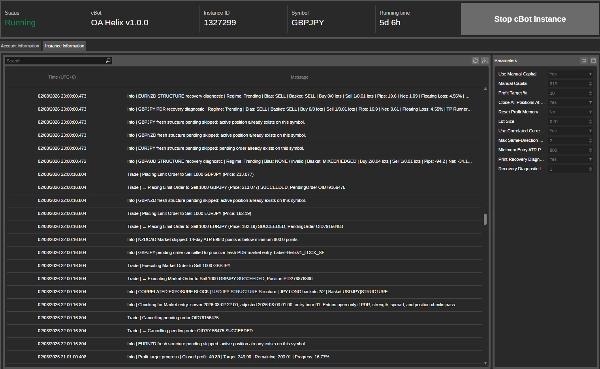Click the refresh icon above the log

[x=475, y=60]
